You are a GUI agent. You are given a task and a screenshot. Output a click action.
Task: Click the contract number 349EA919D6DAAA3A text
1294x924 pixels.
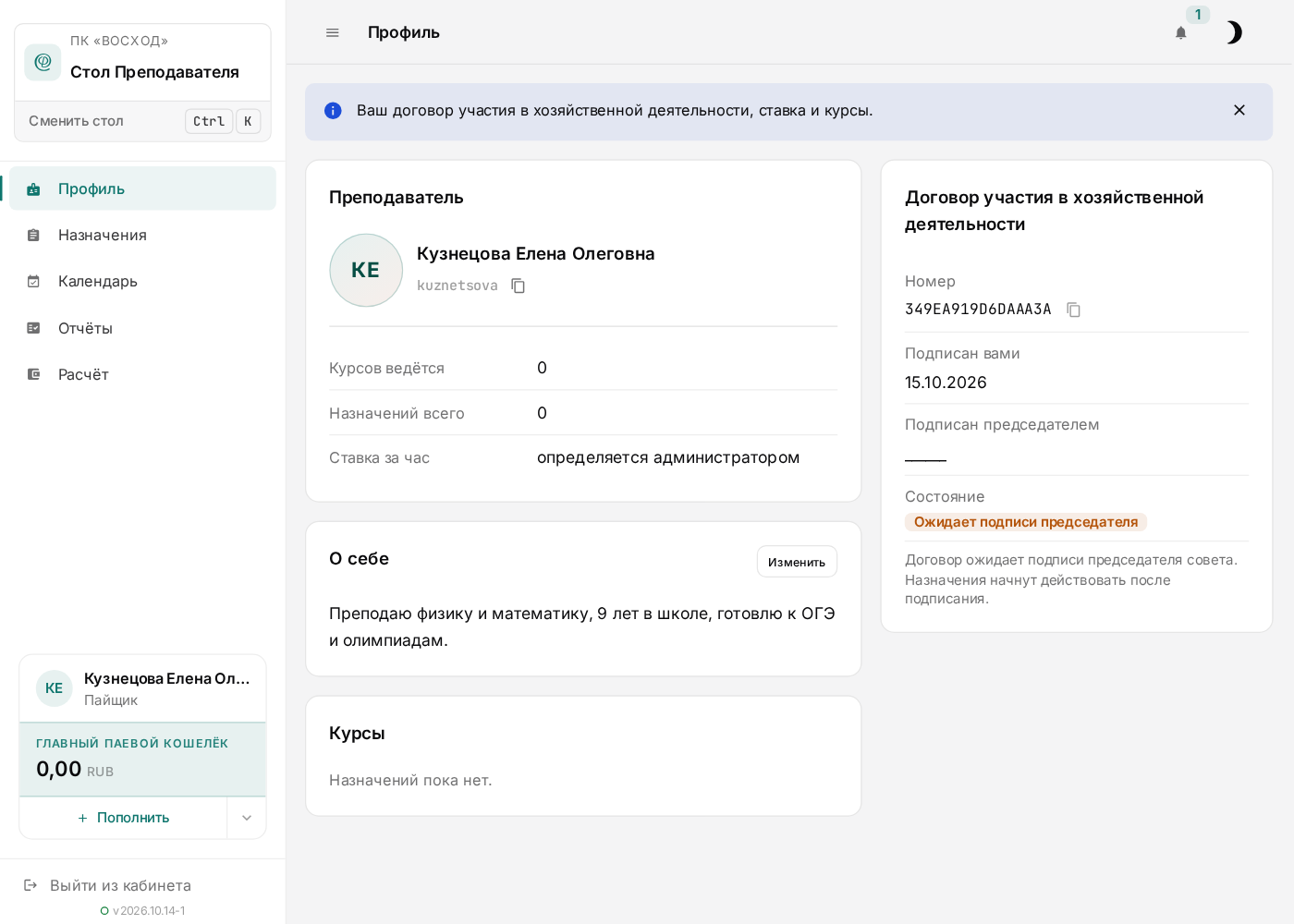[x=978, y=310]
